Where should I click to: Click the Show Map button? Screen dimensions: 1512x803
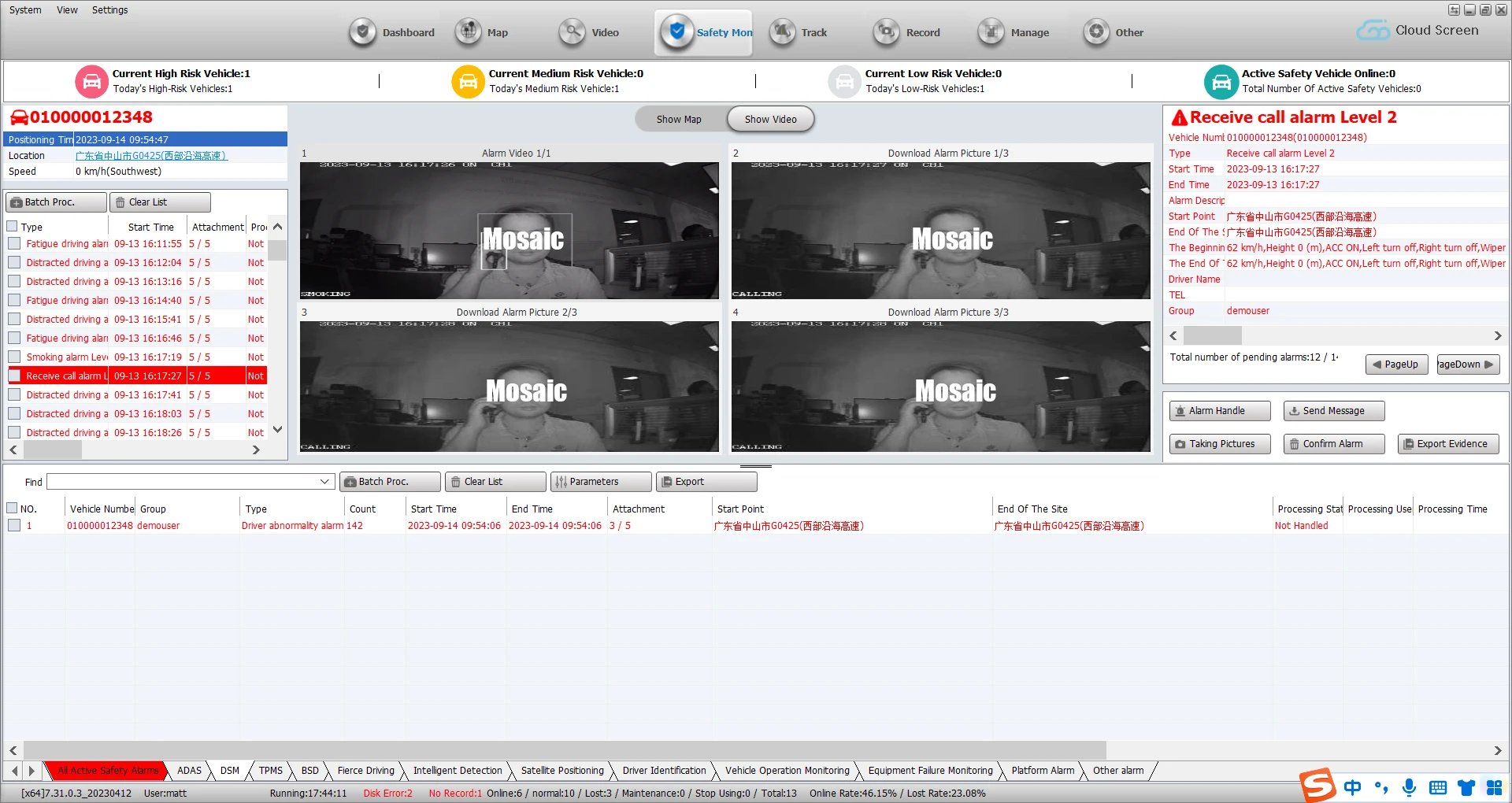click(679, 120)
